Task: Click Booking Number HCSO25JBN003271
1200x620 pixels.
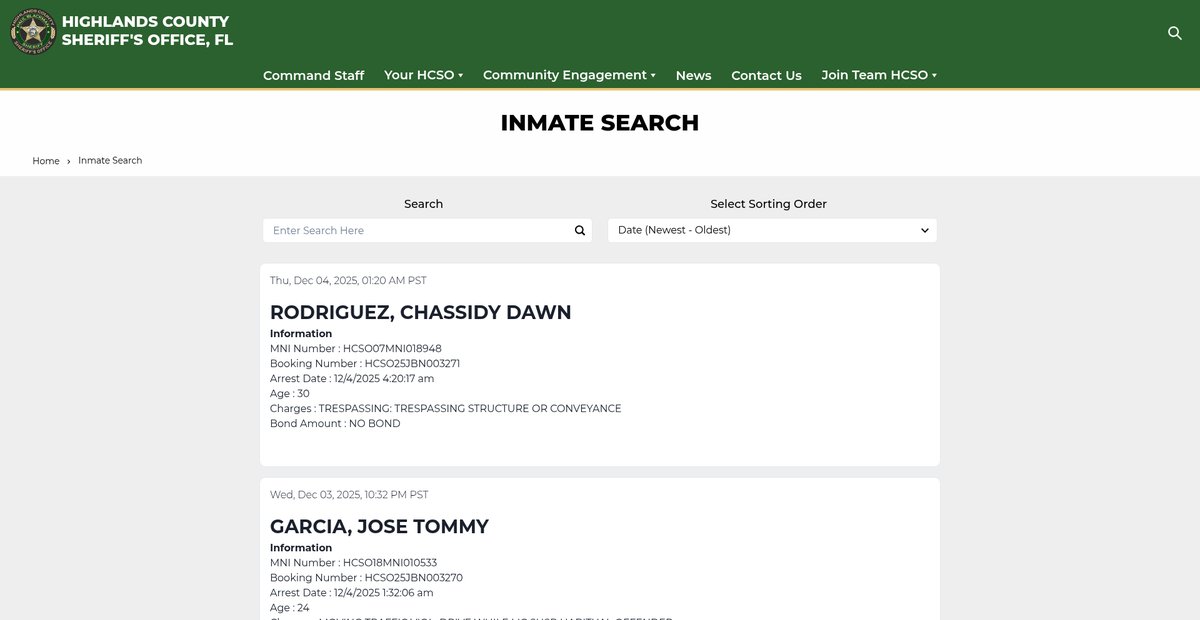Action: point(365,364)
